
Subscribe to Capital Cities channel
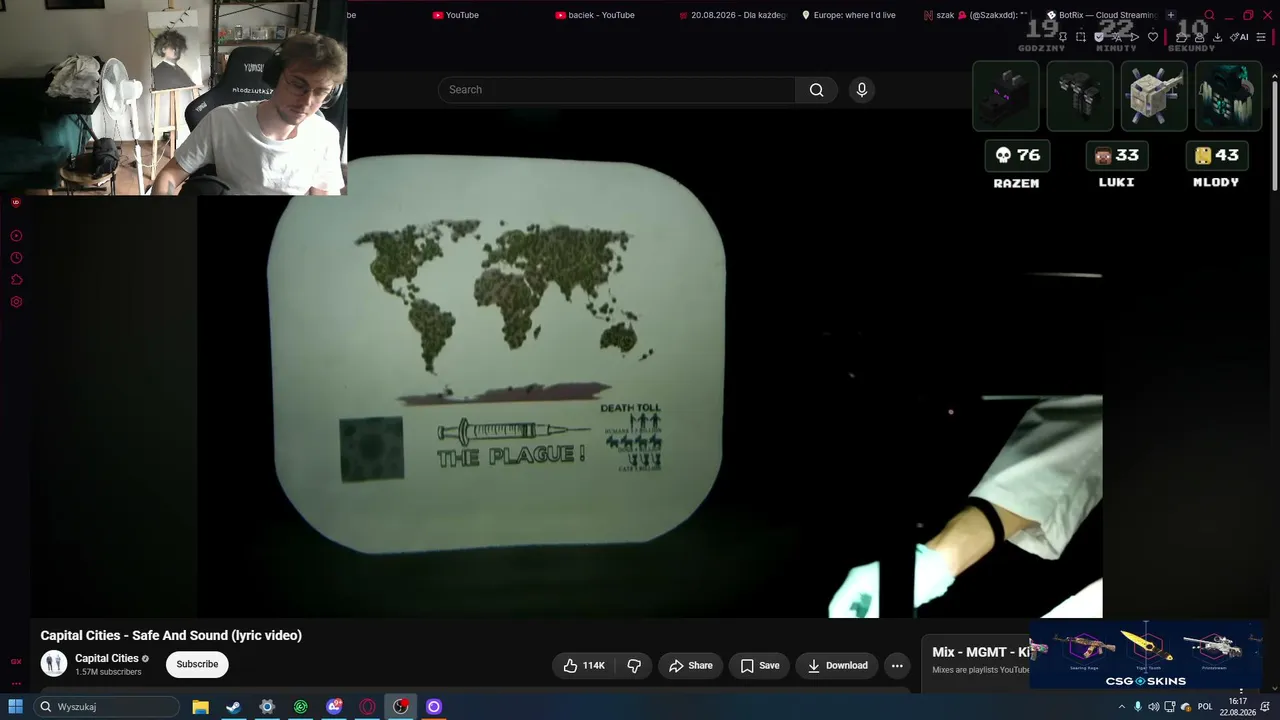click(x=197, y=664)
